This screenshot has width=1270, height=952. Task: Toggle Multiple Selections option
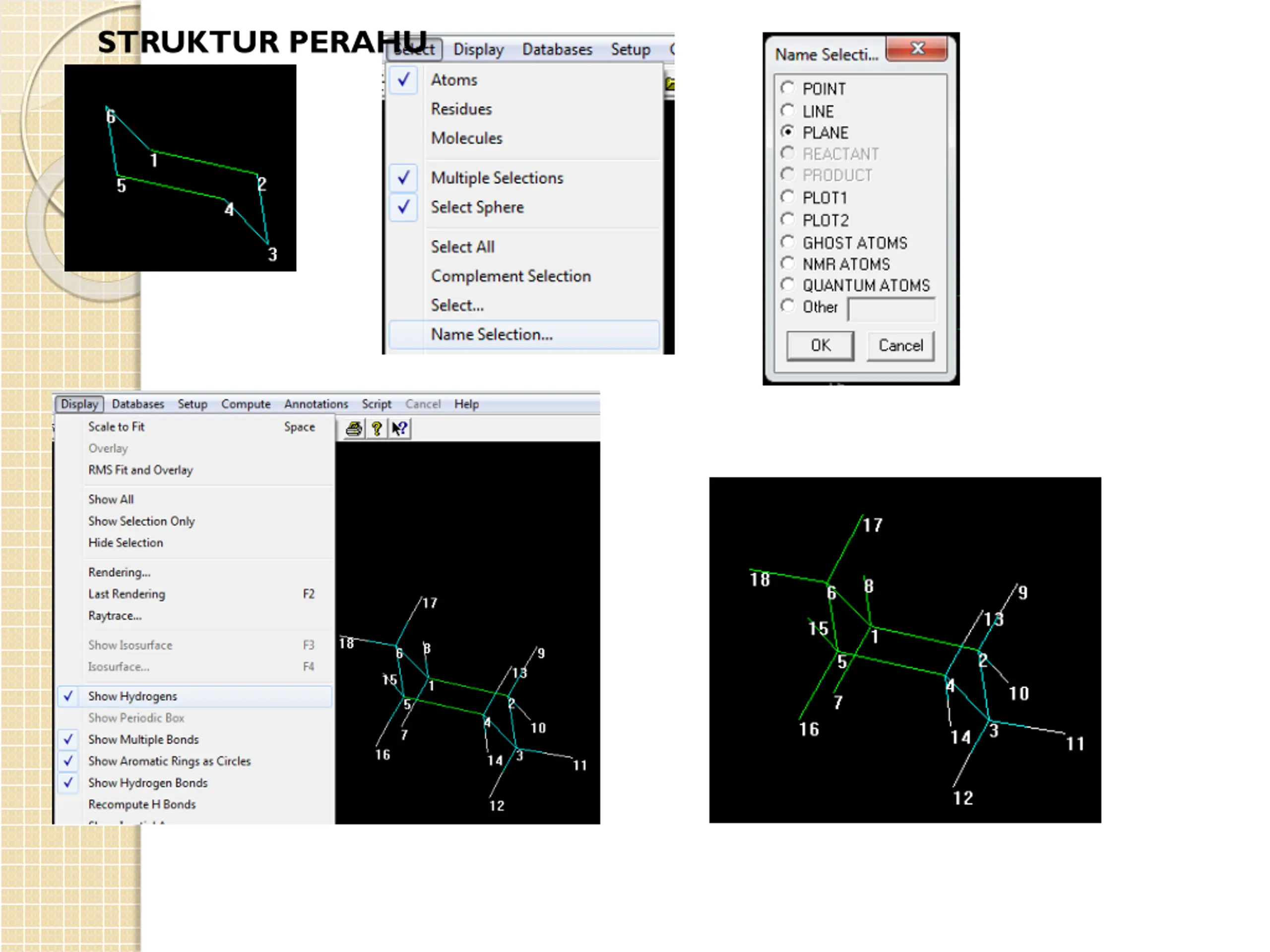pyautogui.click(x=524, y=178)
